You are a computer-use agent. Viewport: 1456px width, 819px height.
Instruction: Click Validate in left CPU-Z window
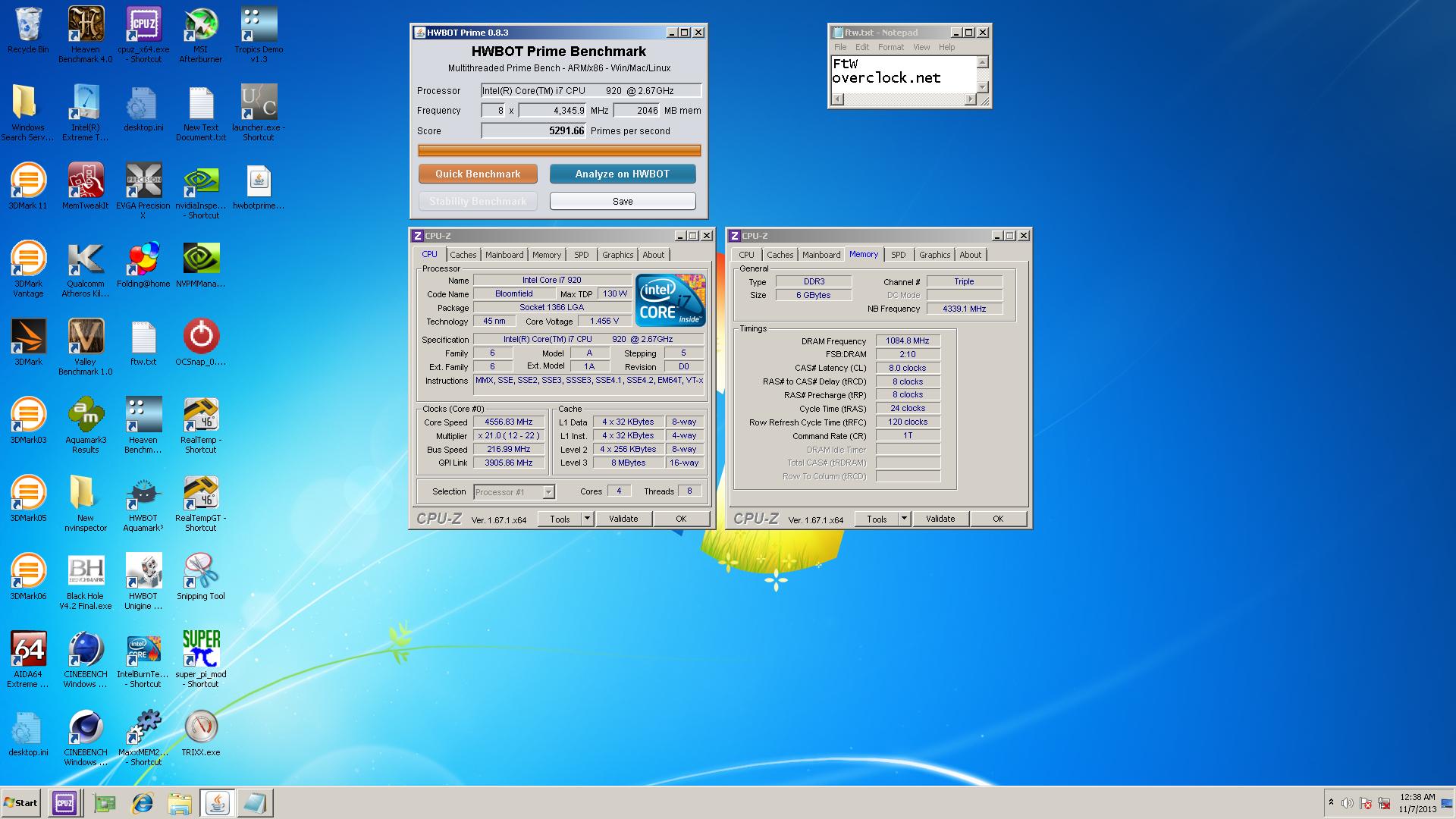(623, 519)
